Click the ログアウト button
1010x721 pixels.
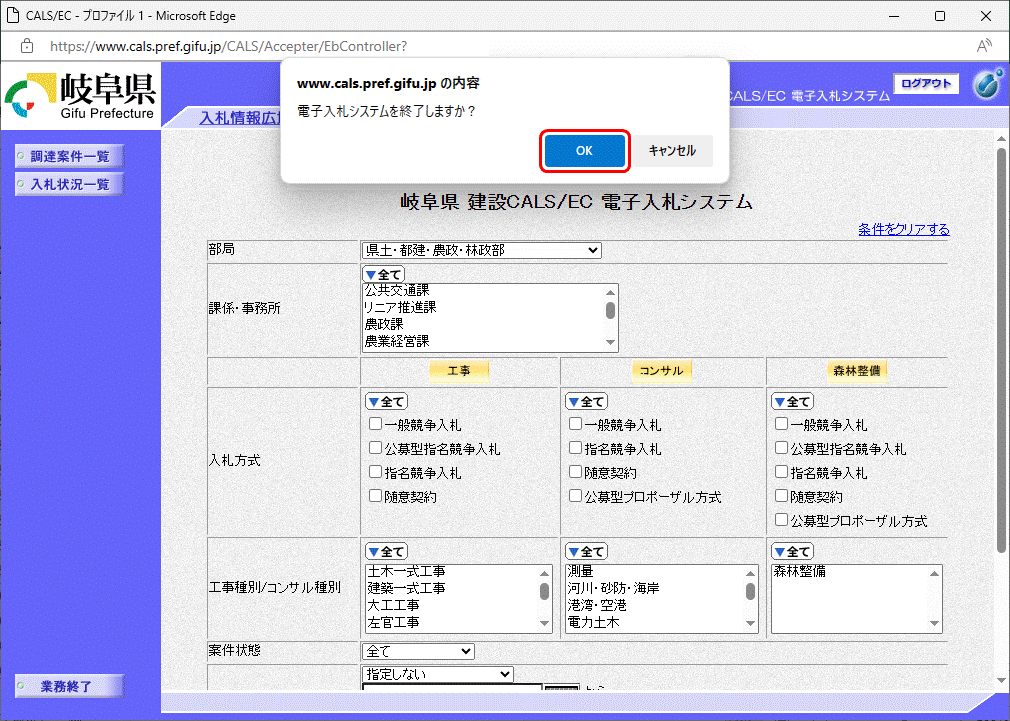(x=926, y=83)
